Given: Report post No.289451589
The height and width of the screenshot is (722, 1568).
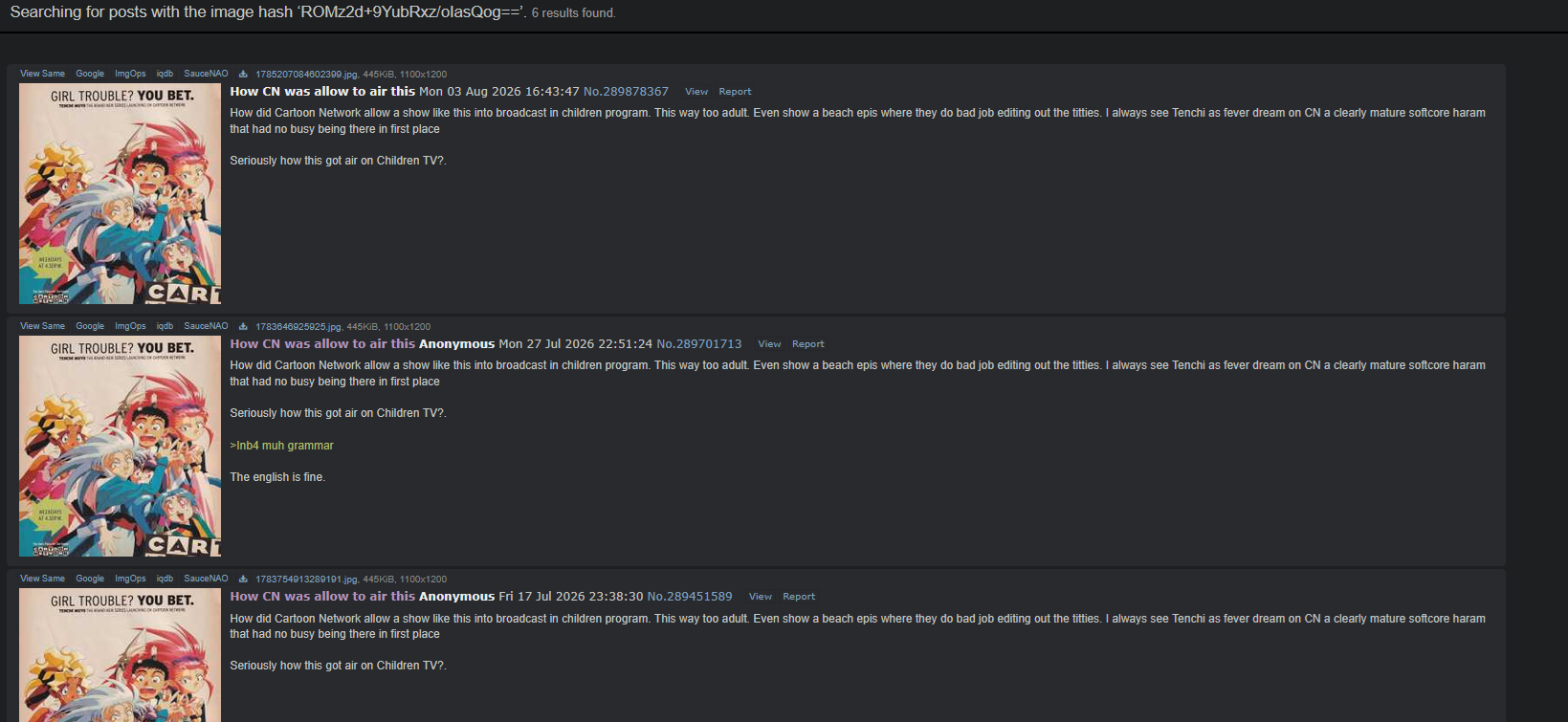Looking at the screenshot, I should tap(799, 597).
